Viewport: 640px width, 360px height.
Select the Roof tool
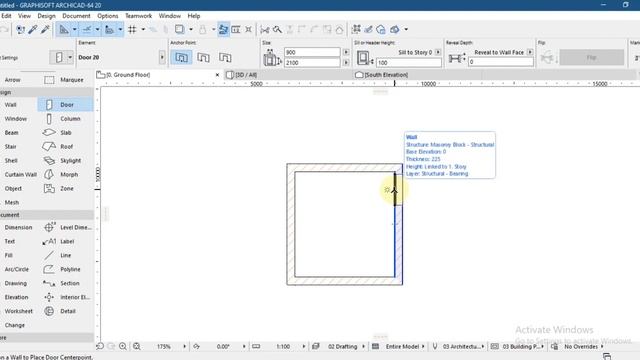pos(65,147)
